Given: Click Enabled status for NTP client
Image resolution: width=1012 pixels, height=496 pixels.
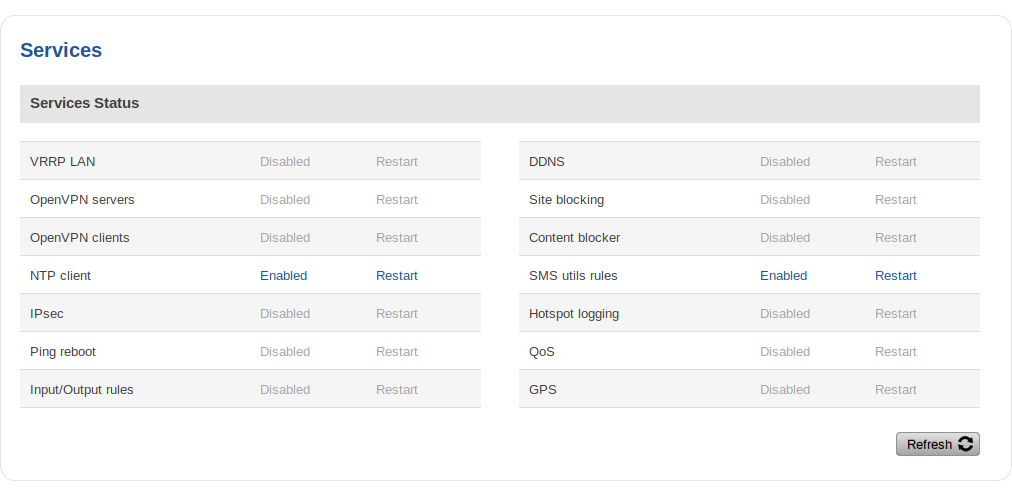Looking at the screenshot, I should point(283,276).
